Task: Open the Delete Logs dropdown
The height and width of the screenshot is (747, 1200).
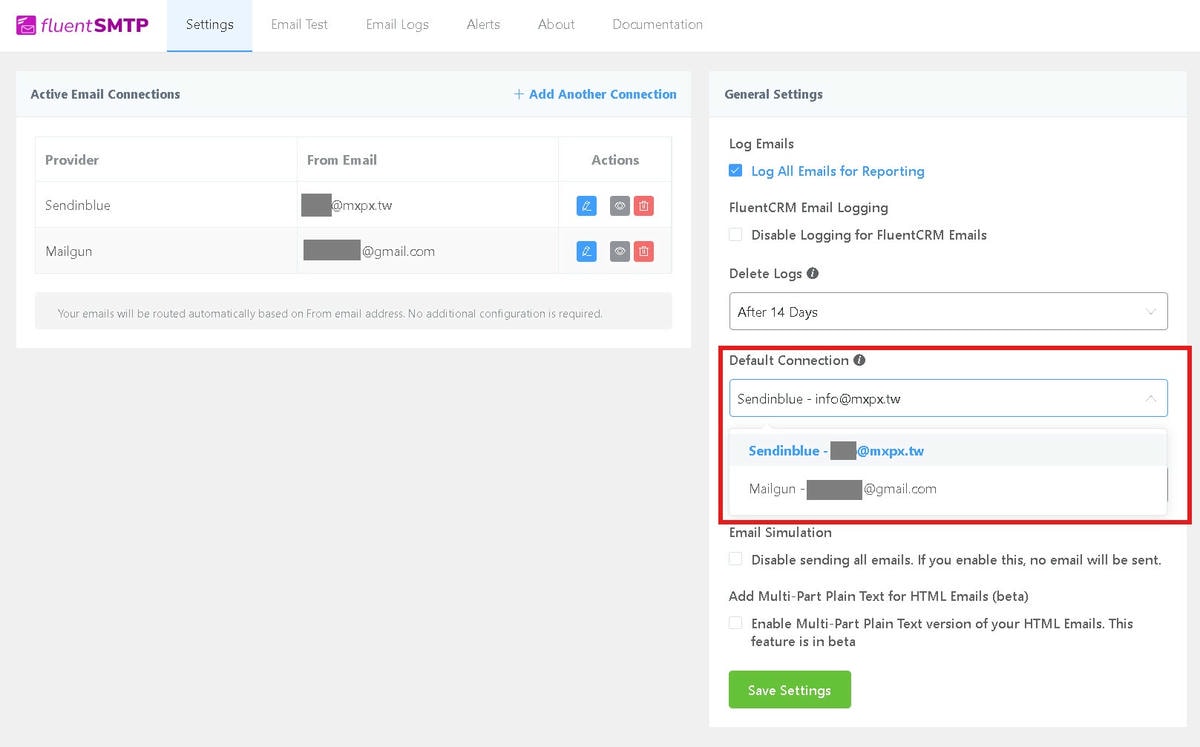Action: 947,312
